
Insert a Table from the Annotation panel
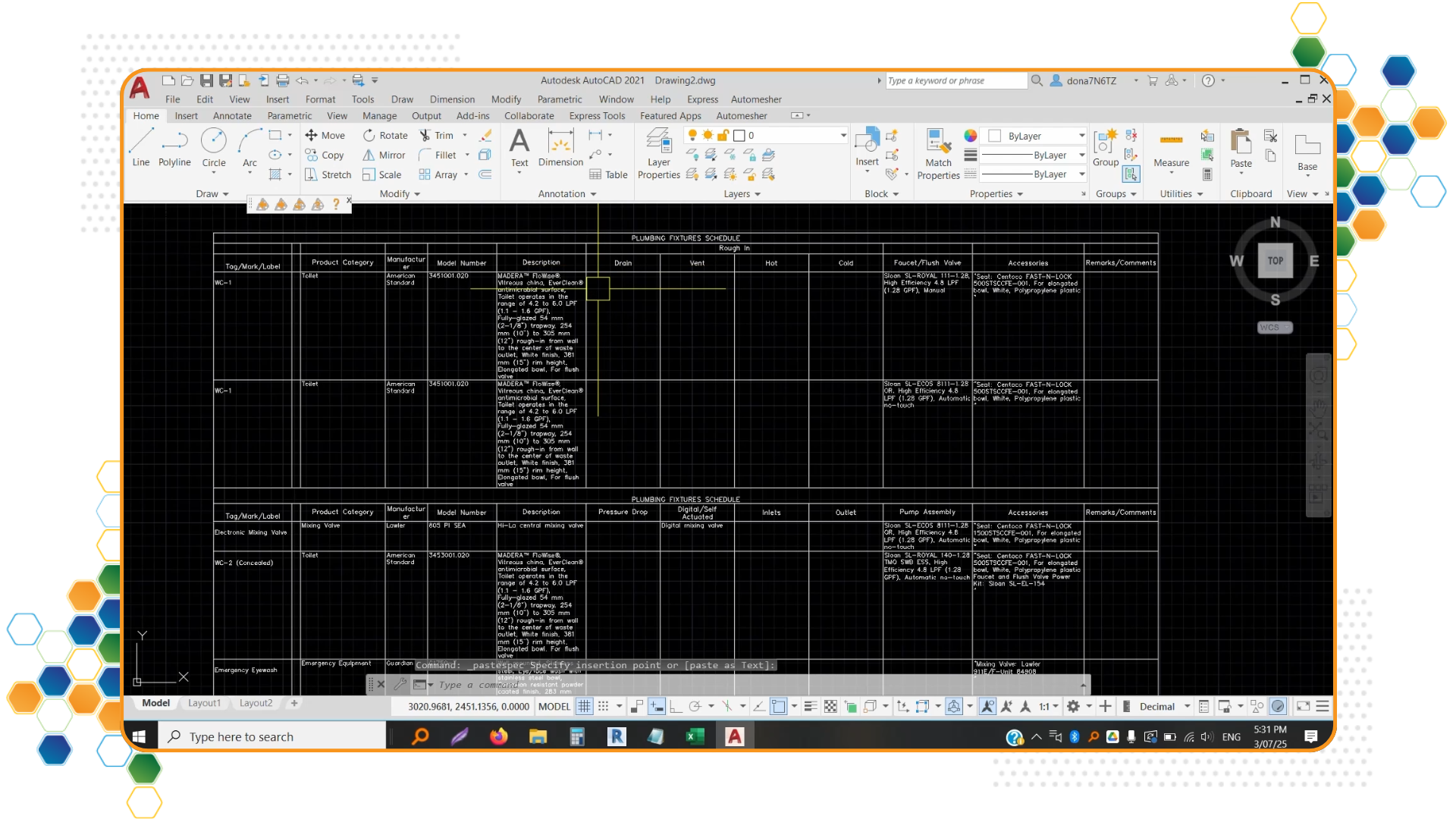[x=608, y=174]
